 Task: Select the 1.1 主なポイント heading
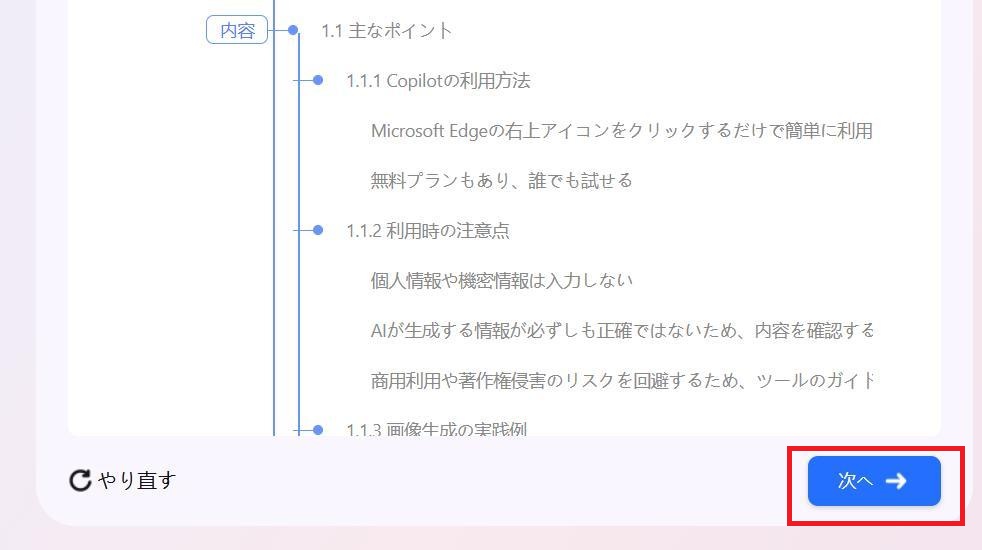pyautogui.click(x=386, y=31)
